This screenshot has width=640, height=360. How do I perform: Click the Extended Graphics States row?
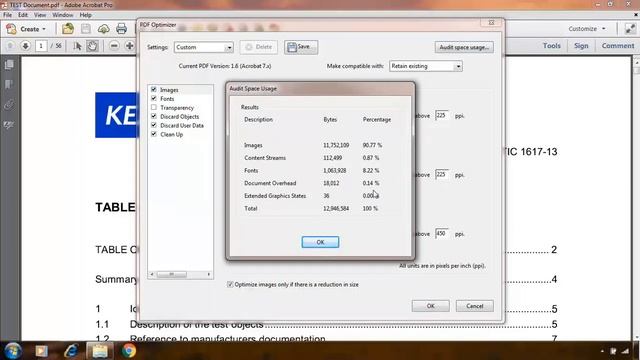pyautogui.click(x=313, y=196)
